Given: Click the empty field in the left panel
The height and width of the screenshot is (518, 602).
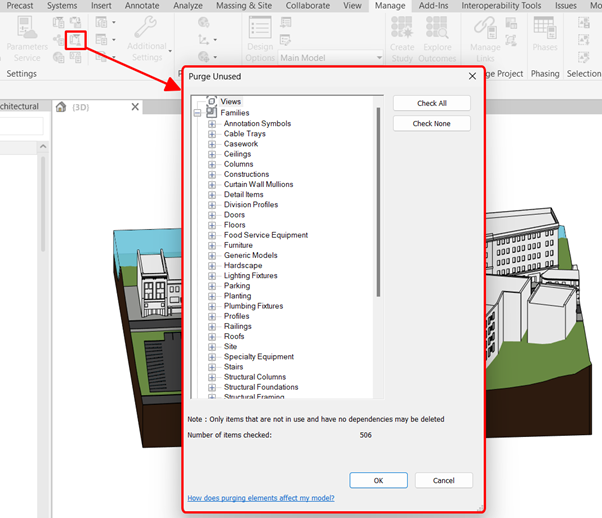Looking at the screenshot, I should pos(22,126).
